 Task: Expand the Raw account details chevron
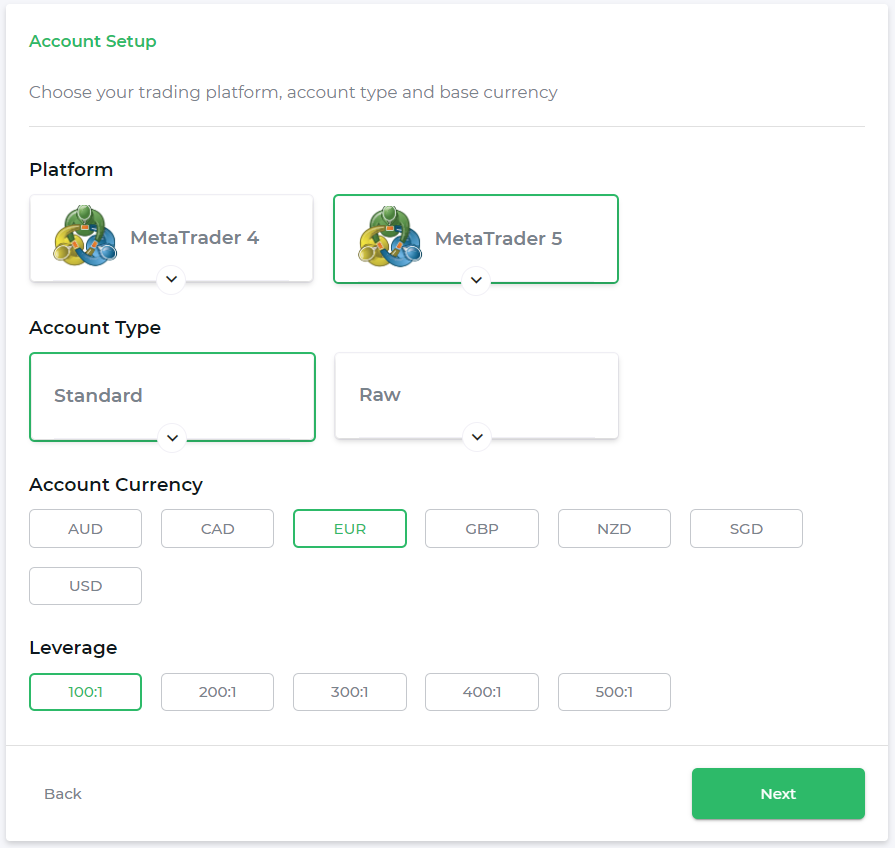(x=477, y=437)
